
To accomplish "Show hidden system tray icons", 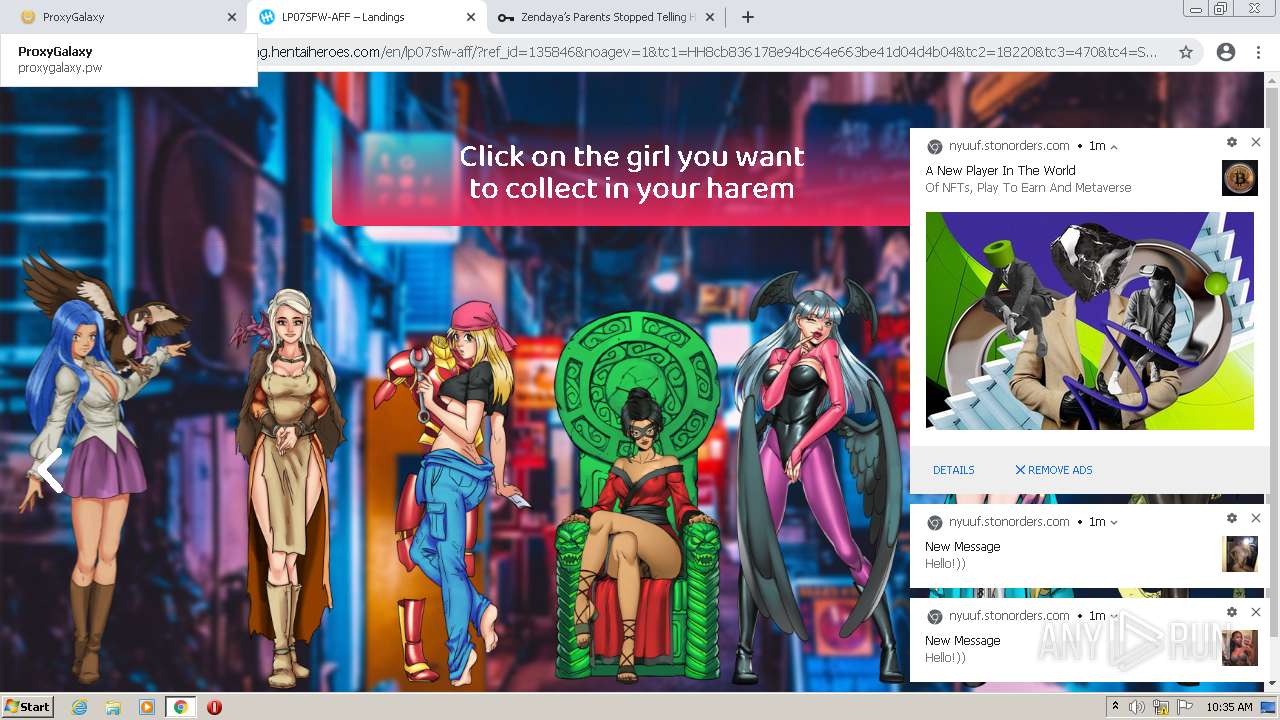I will pos(1115,707).
